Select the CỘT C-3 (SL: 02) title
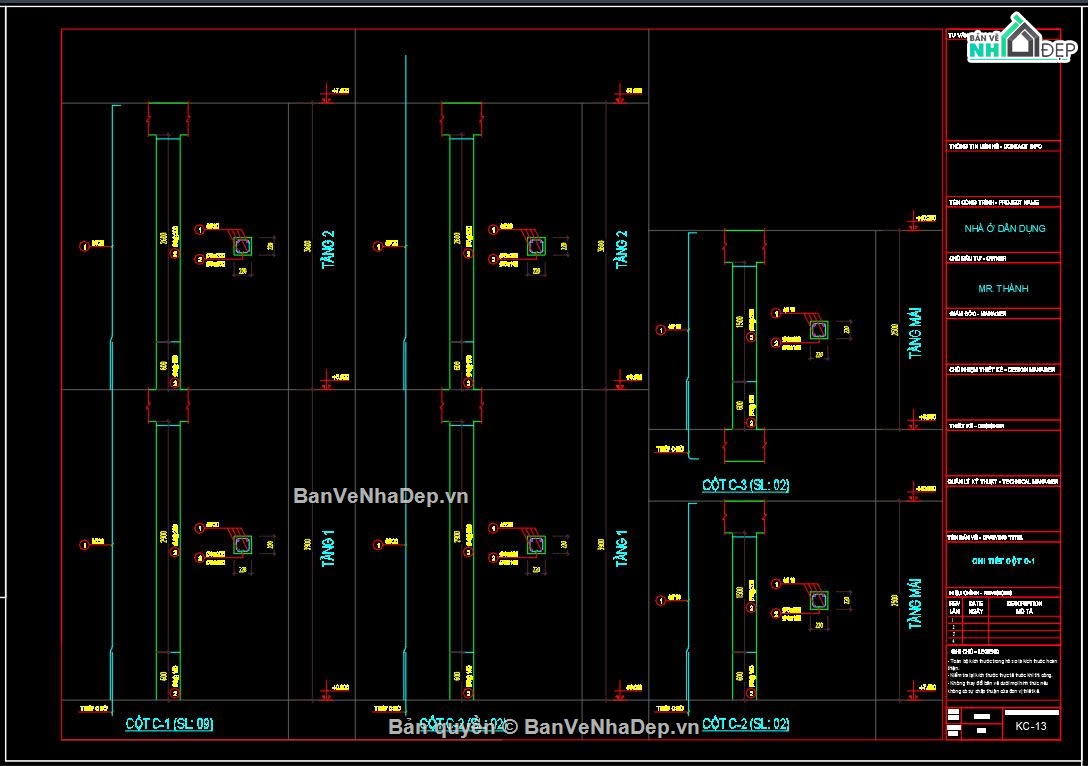This screenshot has height=766, width=1088. coord(746,485)
